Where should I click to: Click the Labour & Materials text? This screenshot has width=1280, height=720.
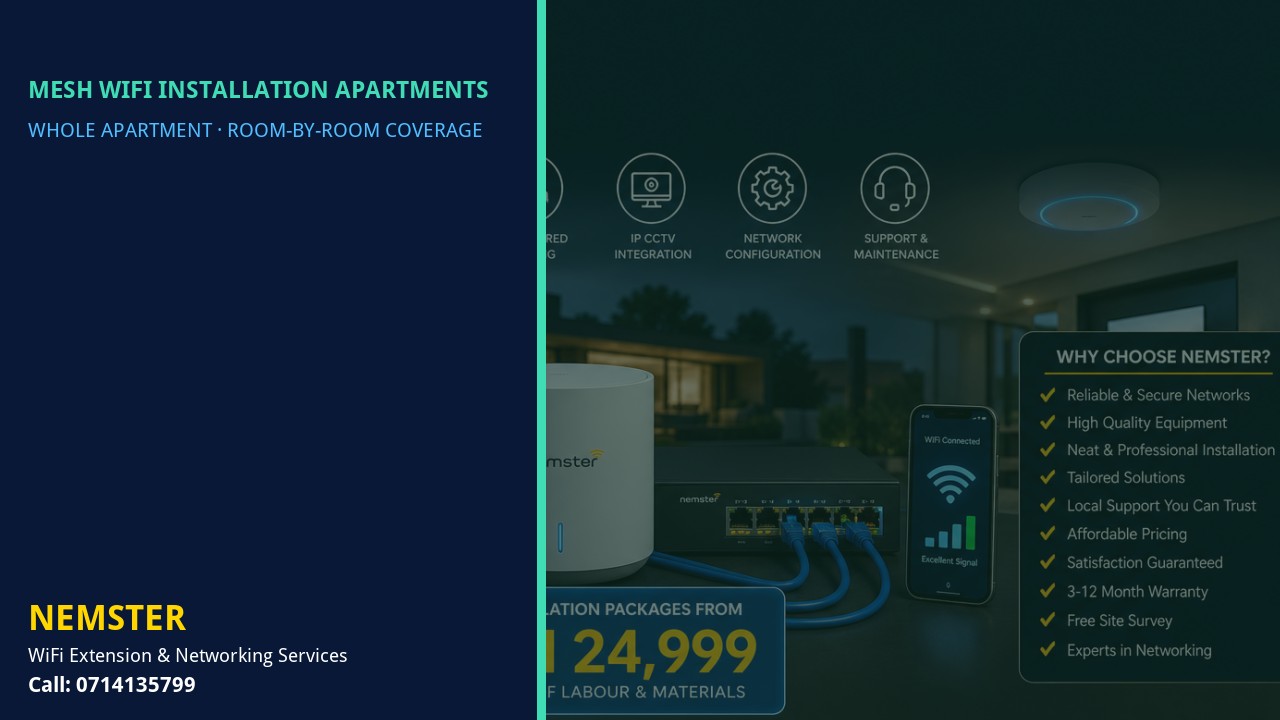[653, 692]
